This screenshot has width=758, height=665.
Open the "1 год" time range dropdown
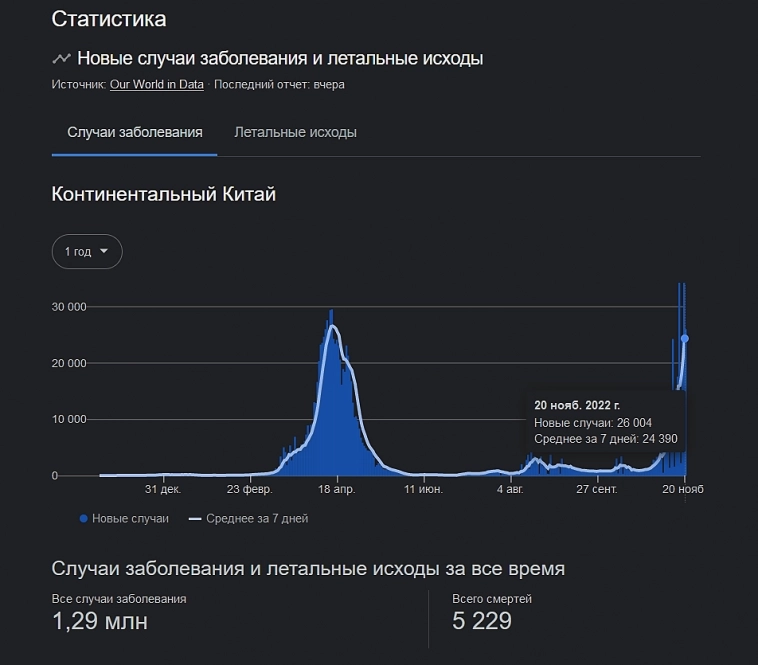87,252
